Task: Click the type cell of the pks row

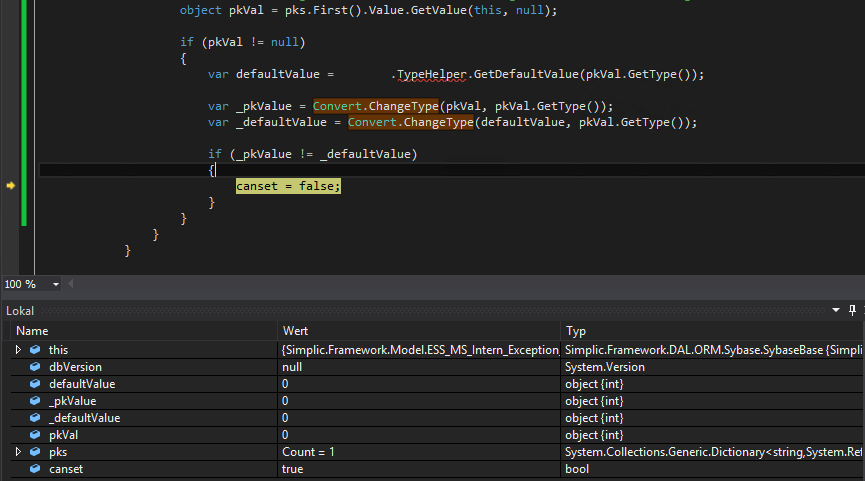Action: point(713,452)
